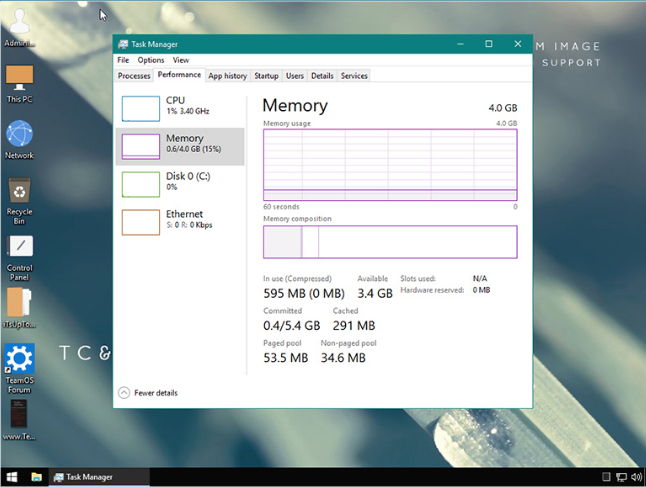The image size is (646, 487).
Task: Open File Explorer from the taskbar
Action: point(37,477)
